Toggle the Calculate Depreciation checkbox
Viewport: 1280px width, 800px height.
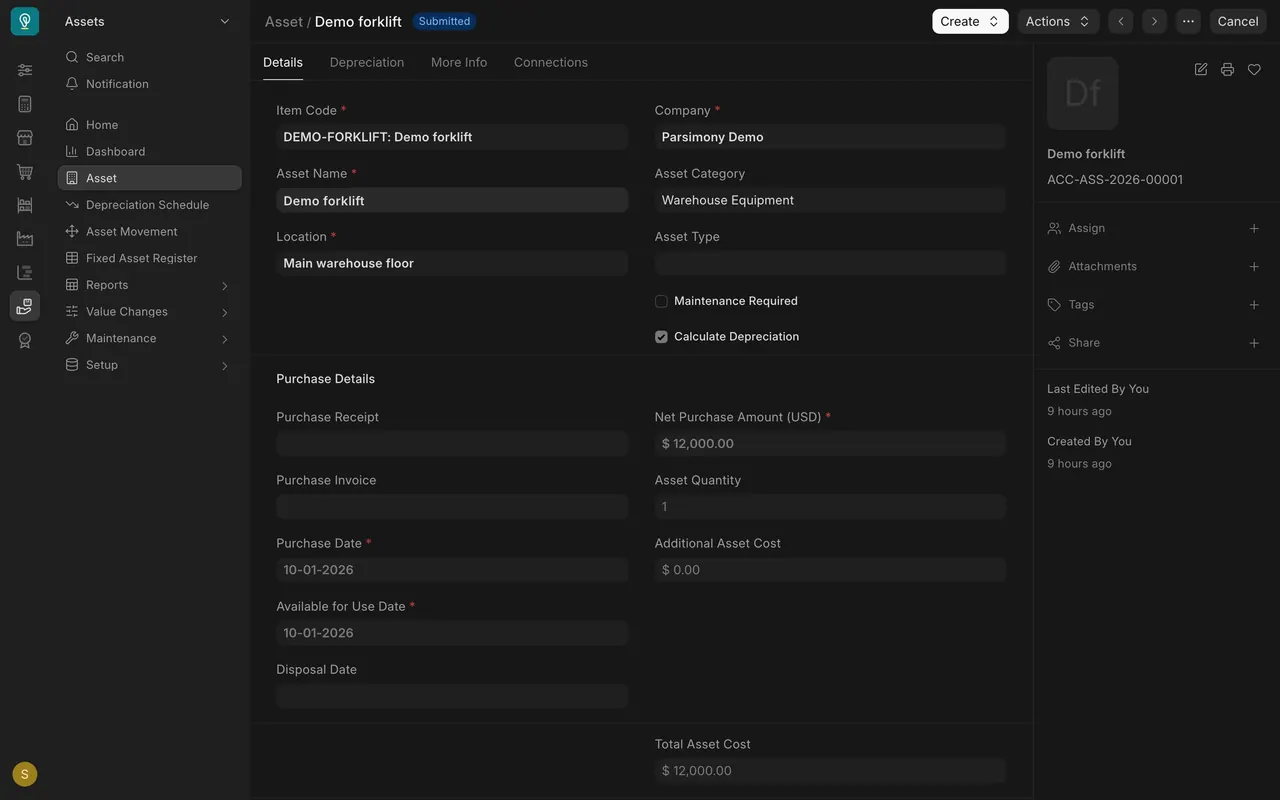coord(661,337)
